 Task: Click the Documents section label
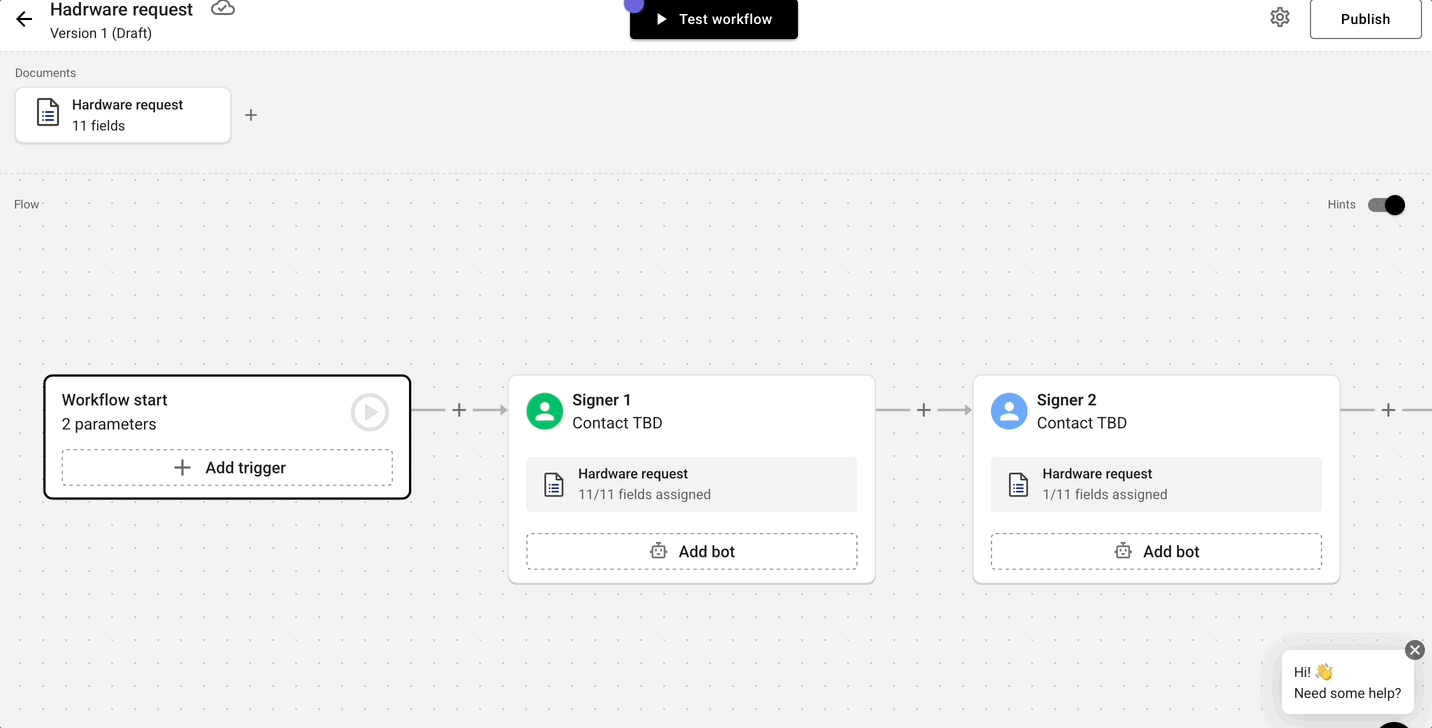tap(45, 73)
